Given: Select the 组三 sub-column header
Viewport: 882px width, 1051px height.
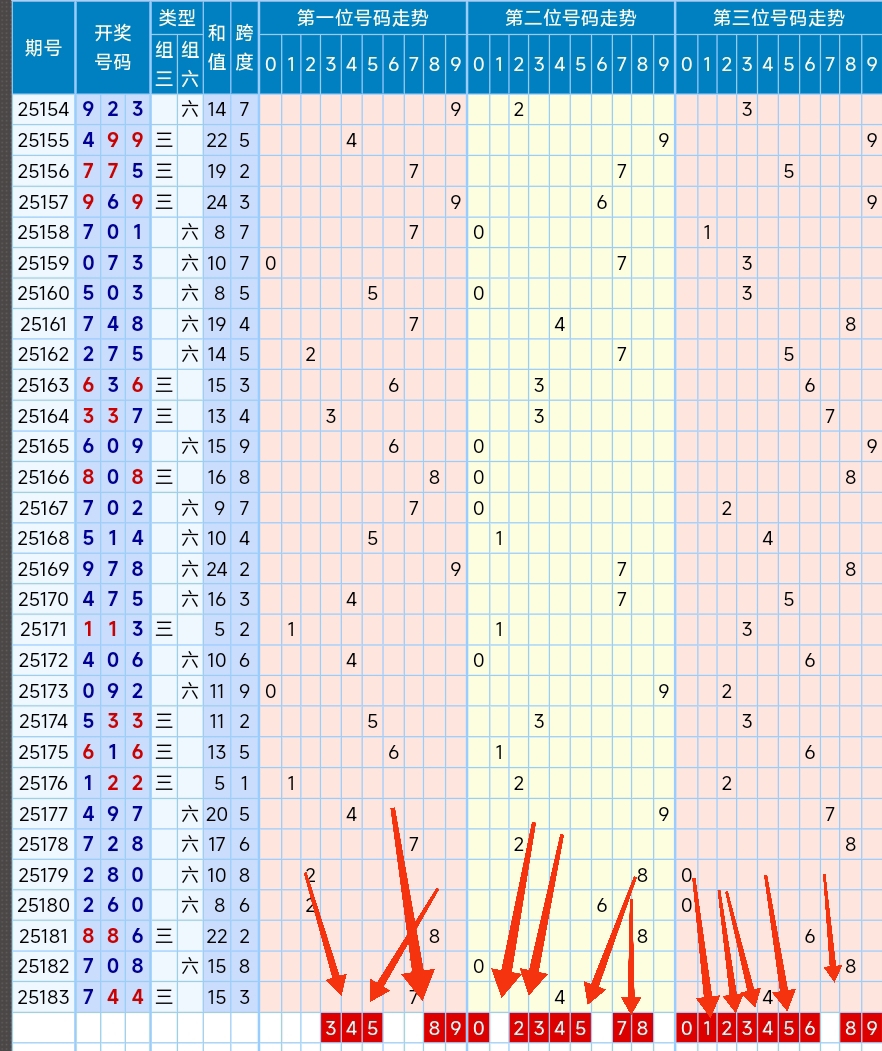Looking at the screenshot, I should [164, 64].
